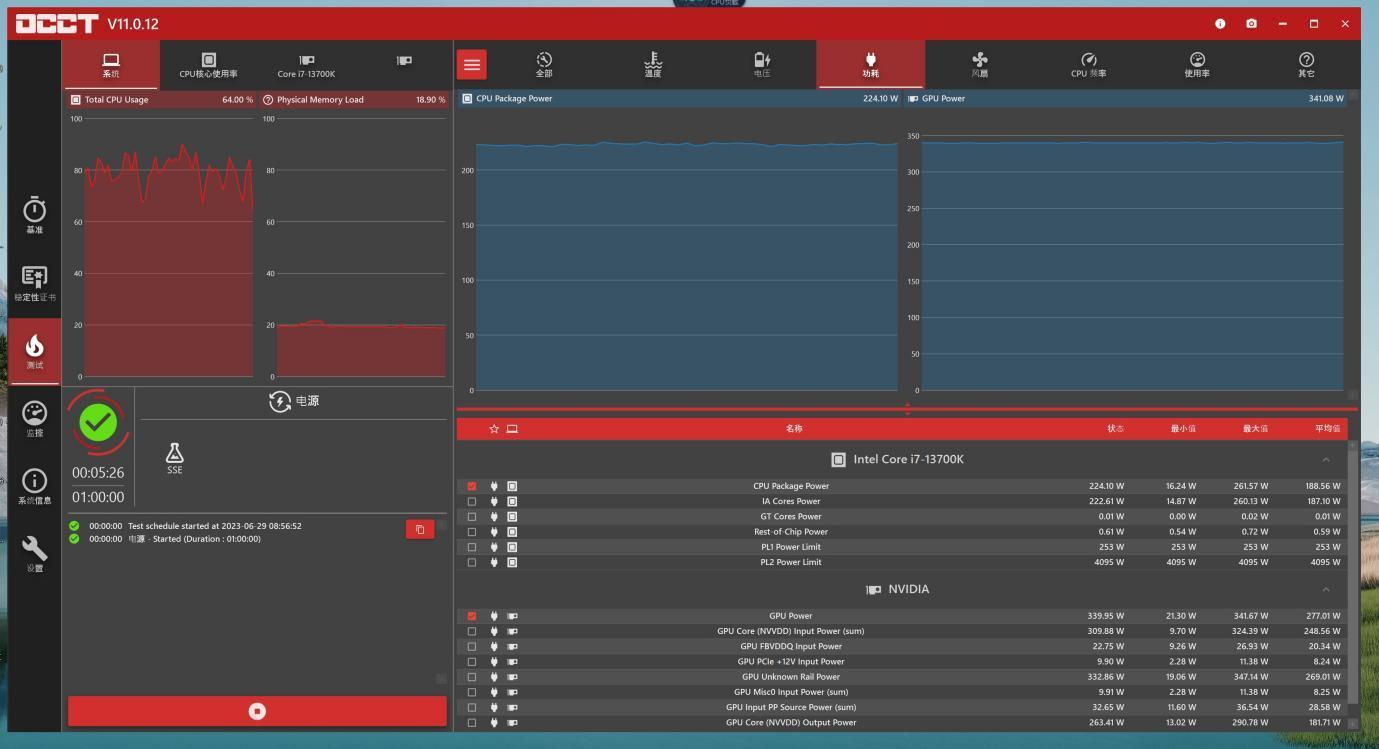1379x749 pixels.
Task: Sort by the 名称 column header
Action: point(794,429)
